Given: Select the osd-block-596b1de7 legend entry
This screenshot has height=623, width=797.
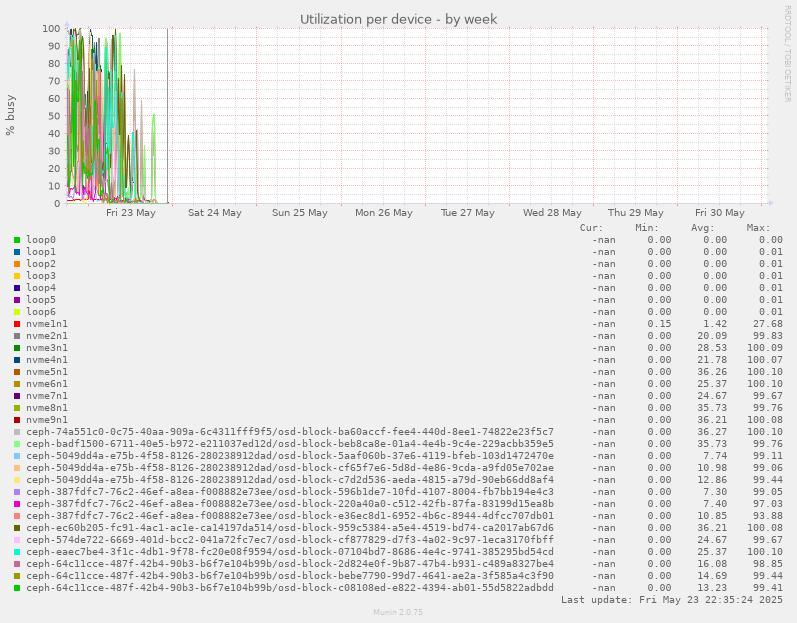Looking at the screenshot, I should (x=290, y=492).
